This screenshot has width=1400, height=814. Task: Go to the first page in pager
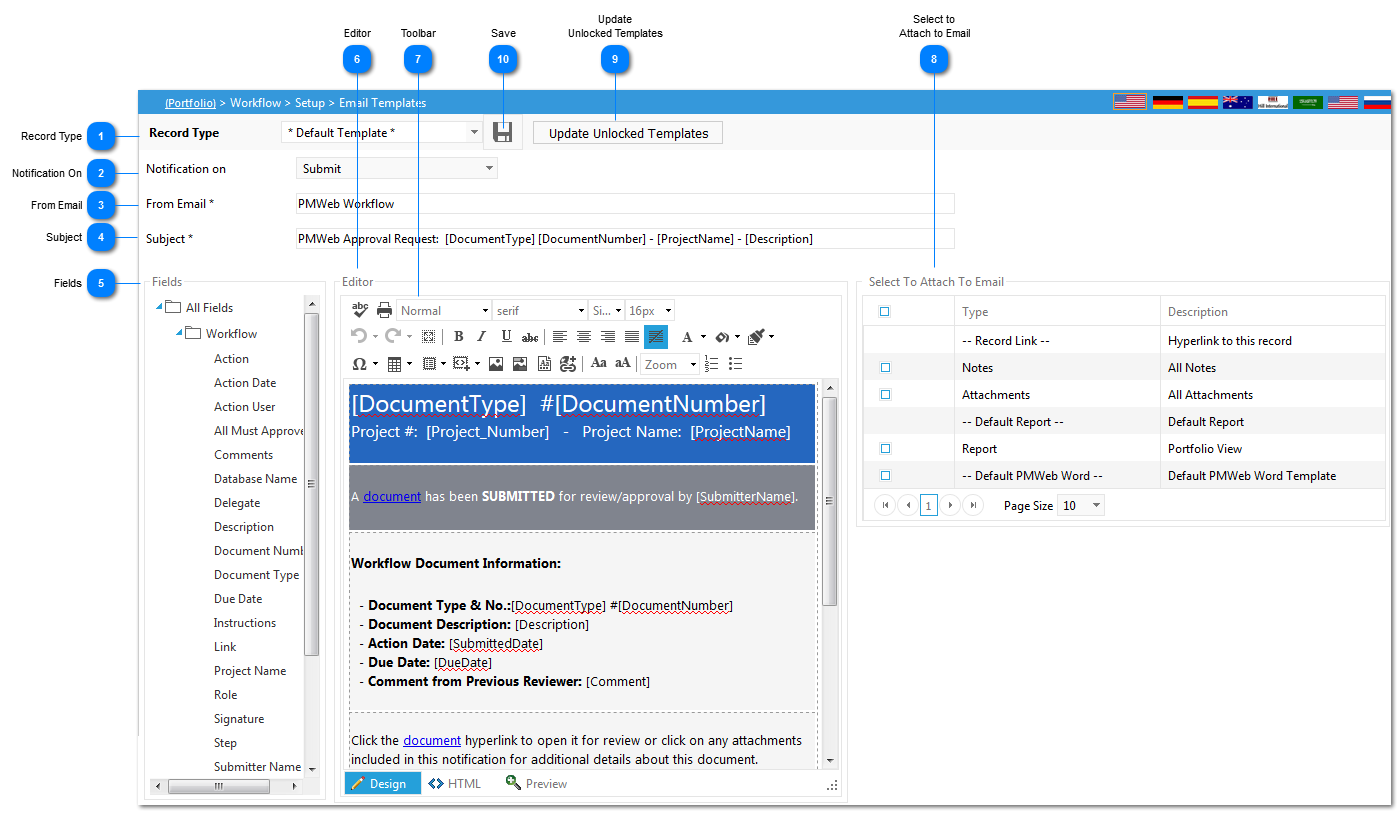[x=885, y=506]
